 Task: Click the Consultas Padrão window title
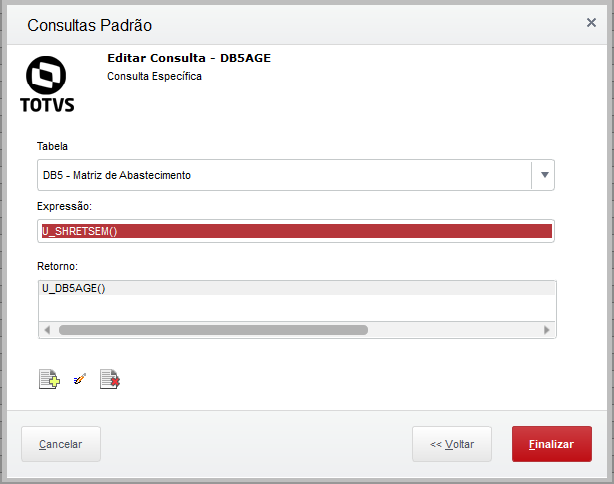point(89,25)
